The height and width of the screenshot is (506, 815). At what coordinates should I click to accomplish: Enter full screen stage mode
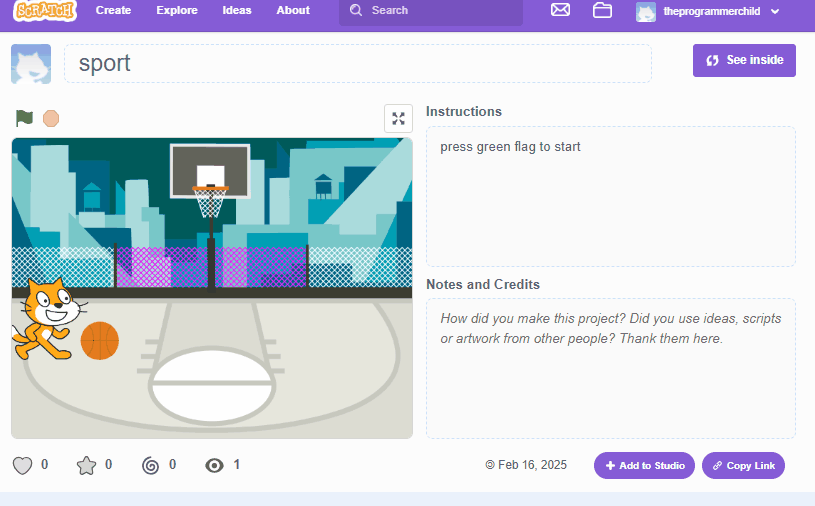(399, 118)
